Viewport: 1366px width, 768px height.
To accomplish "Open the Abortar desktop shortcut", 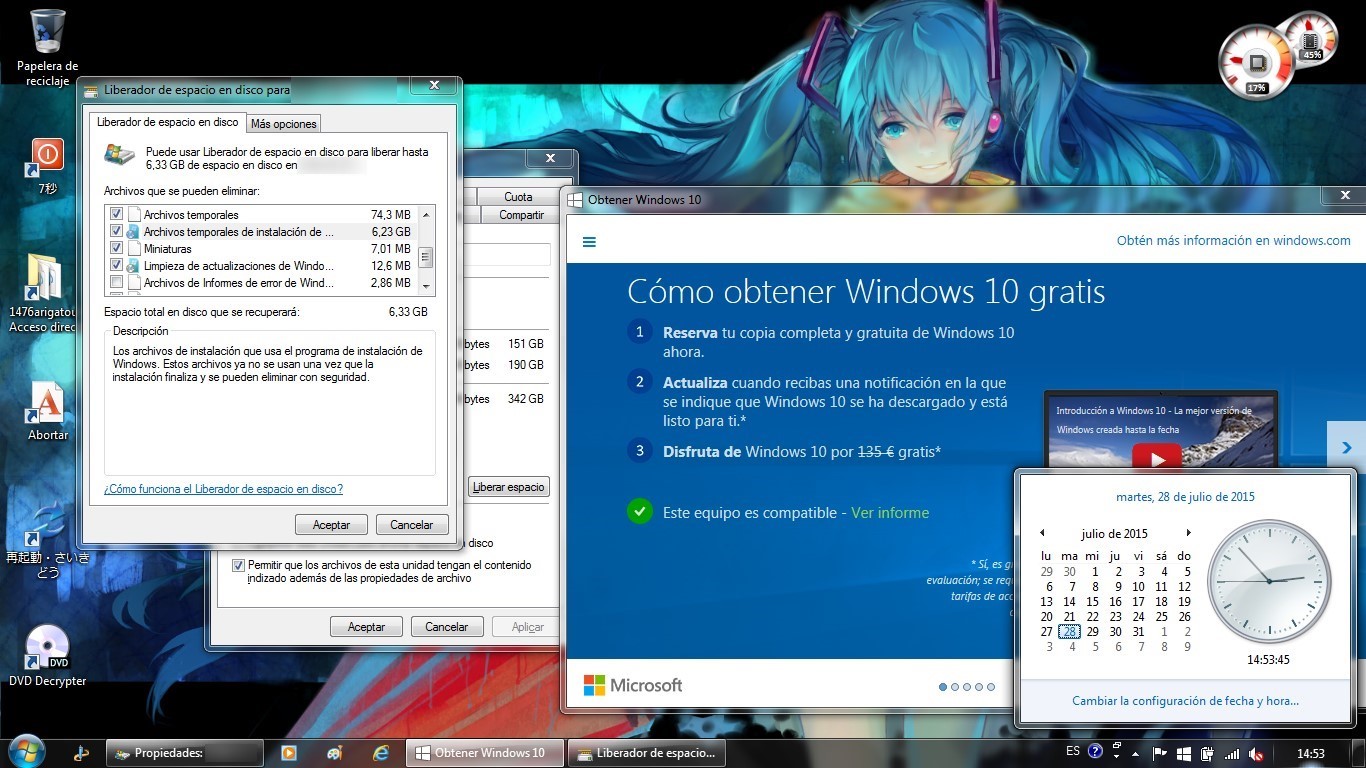I will (x=47, y=410).
